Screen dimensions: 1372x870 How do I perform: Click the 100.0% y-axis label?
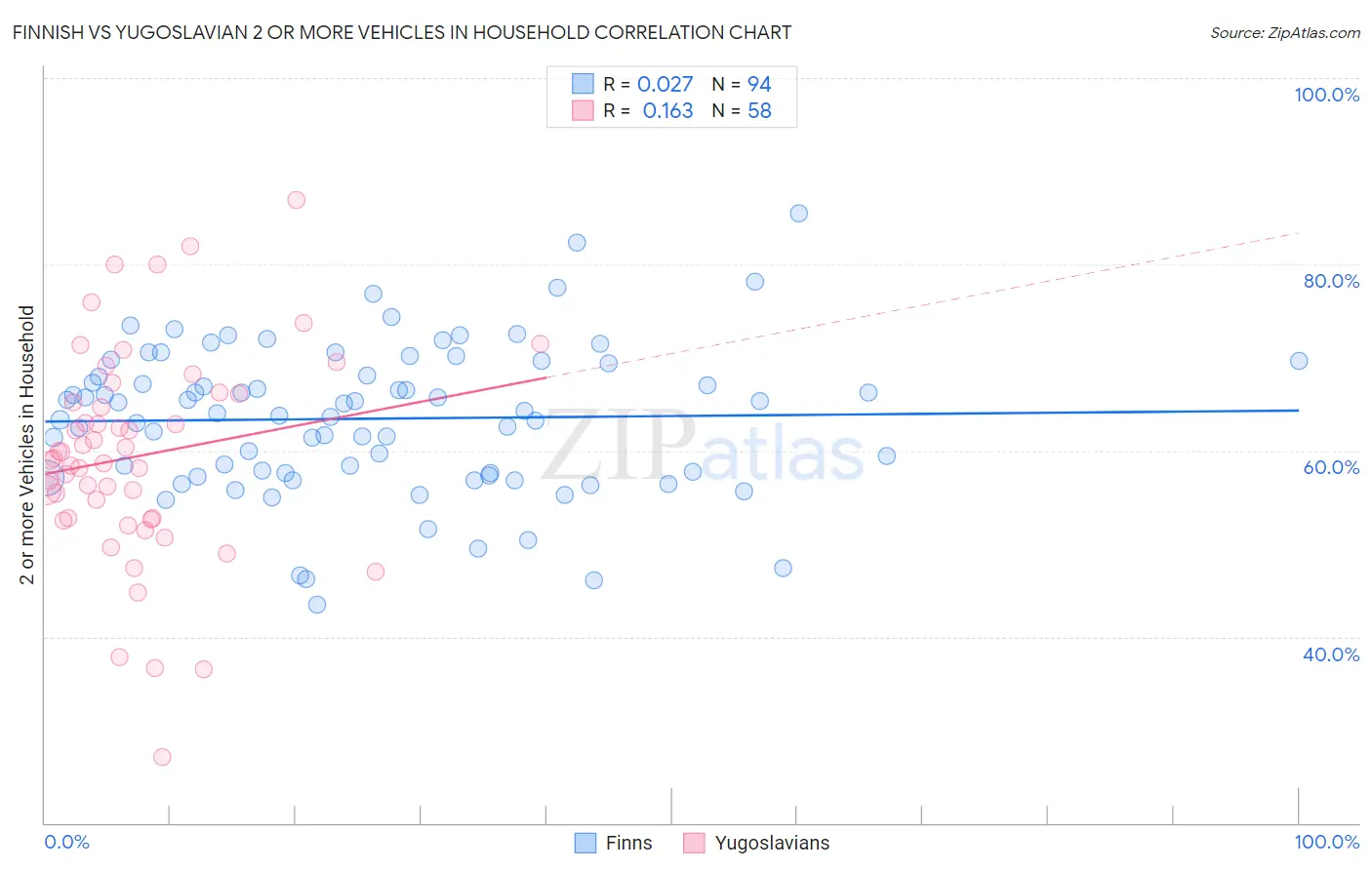1326,95
